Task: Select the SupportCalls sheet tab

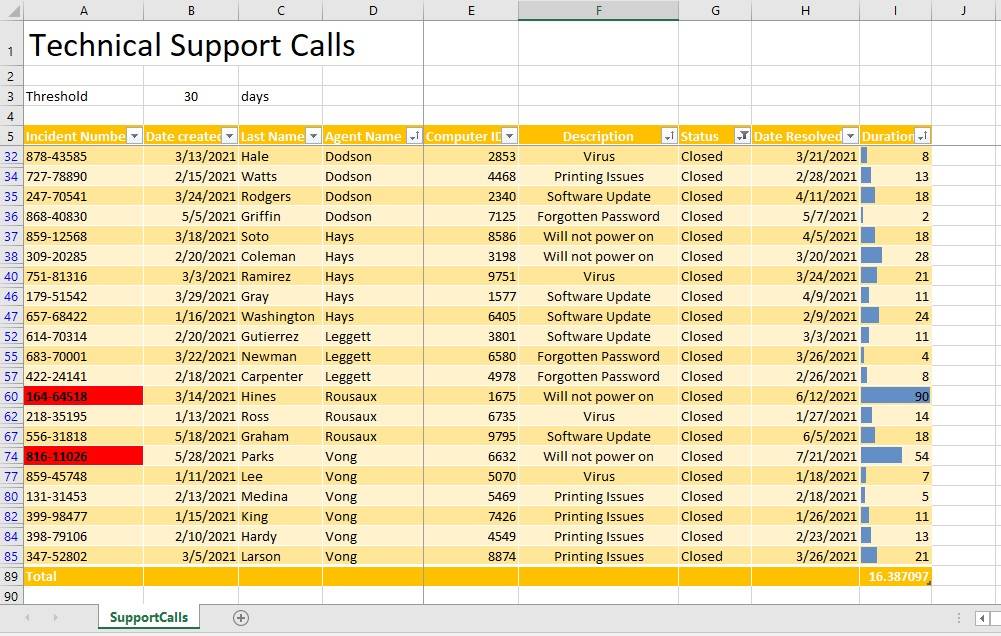Action: coord(149,617)
